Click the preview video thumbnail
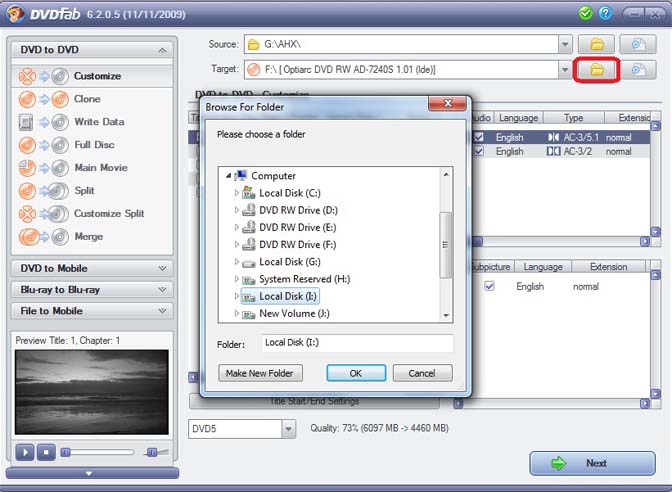This screenshot has height=492, width=672. 92,392
